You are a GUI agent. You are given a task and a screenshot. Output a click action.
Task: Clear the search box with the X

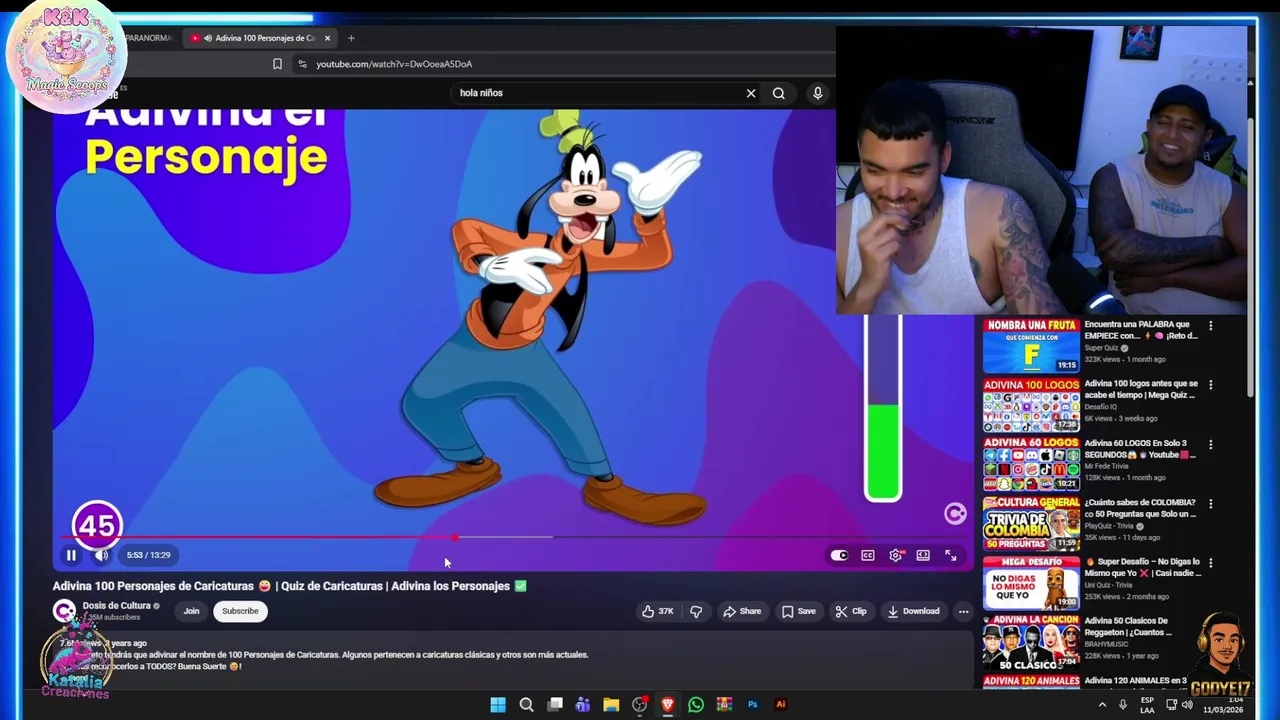pyautogui.click(x=751, y=93)
